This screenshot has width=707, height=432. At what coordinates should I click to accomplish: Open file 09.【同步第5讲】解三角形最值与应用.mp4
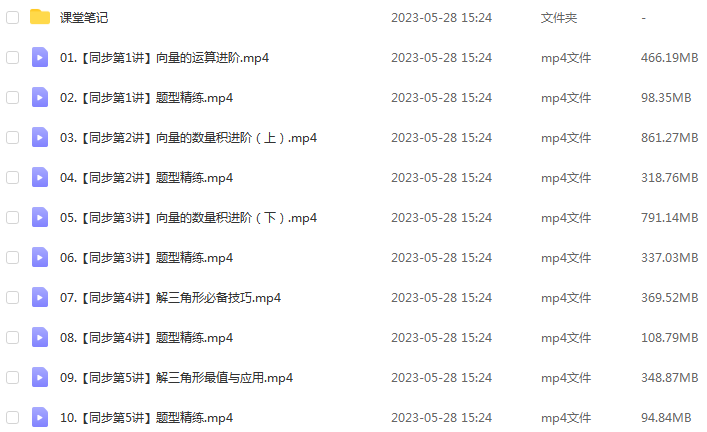point(176,377)
